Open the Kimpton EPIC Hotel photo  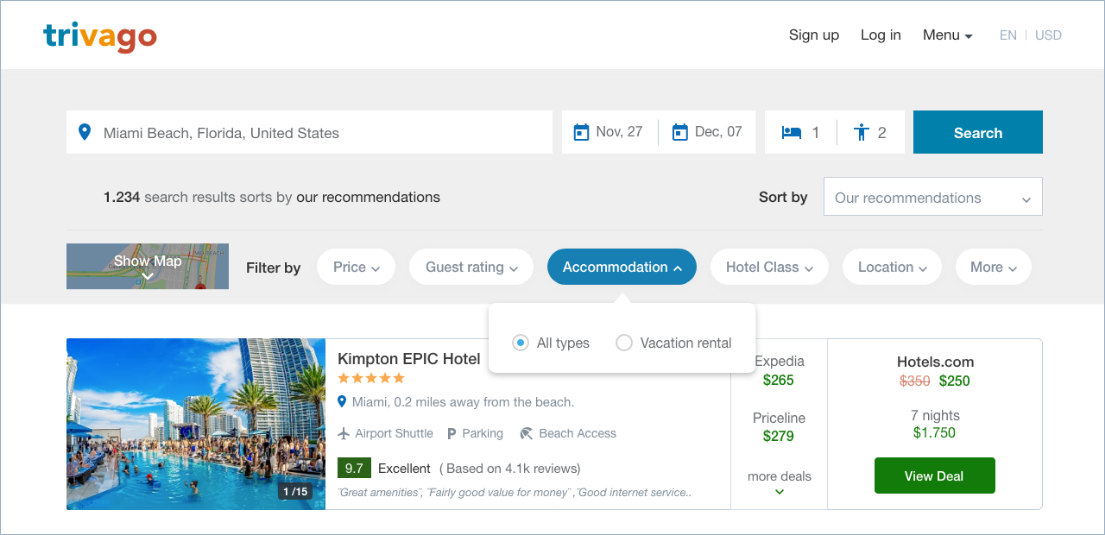[196, 424]
